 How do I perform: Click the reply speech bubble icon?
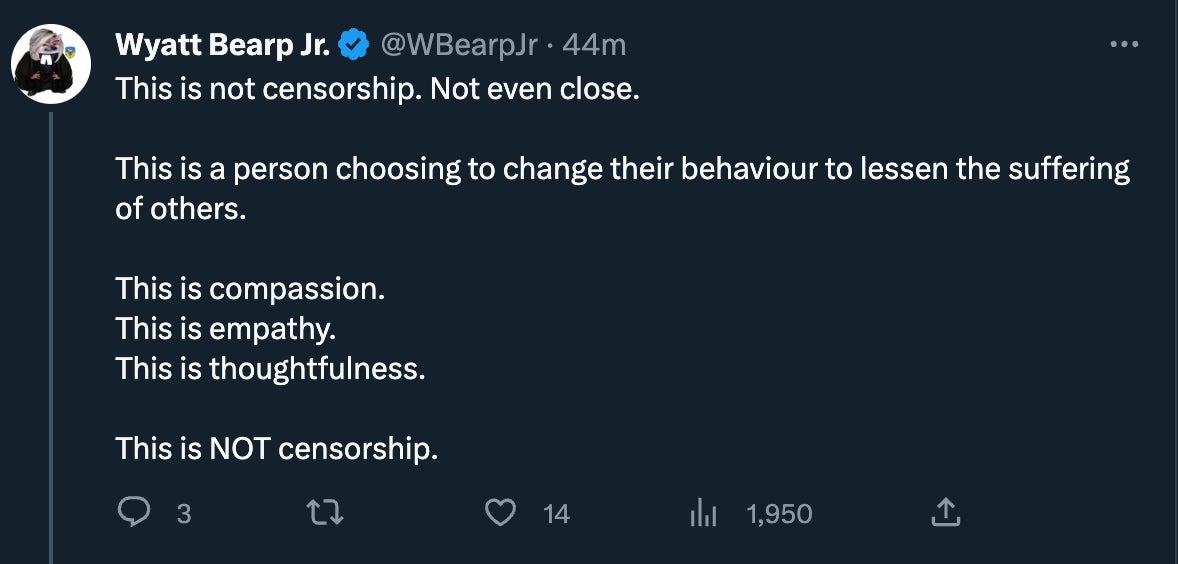click(x=133, y=513)
